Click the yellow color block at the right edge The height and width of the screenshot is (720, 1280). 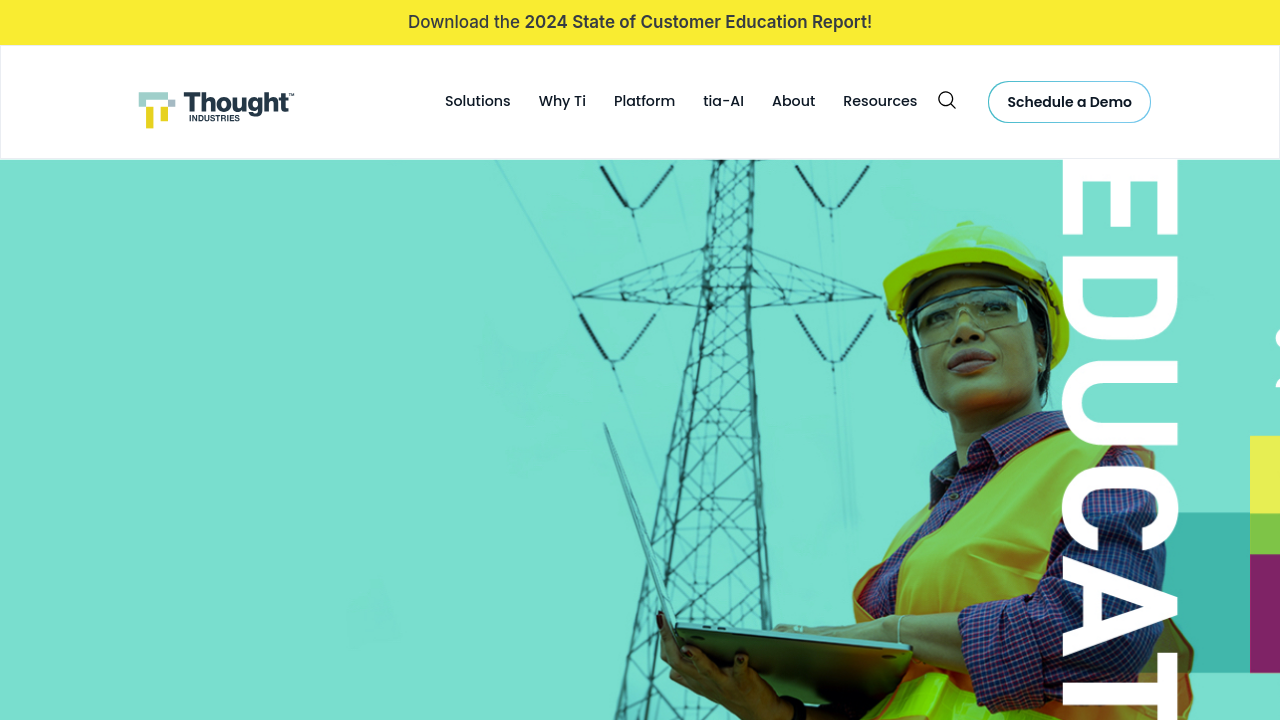tap(1264, 474)
